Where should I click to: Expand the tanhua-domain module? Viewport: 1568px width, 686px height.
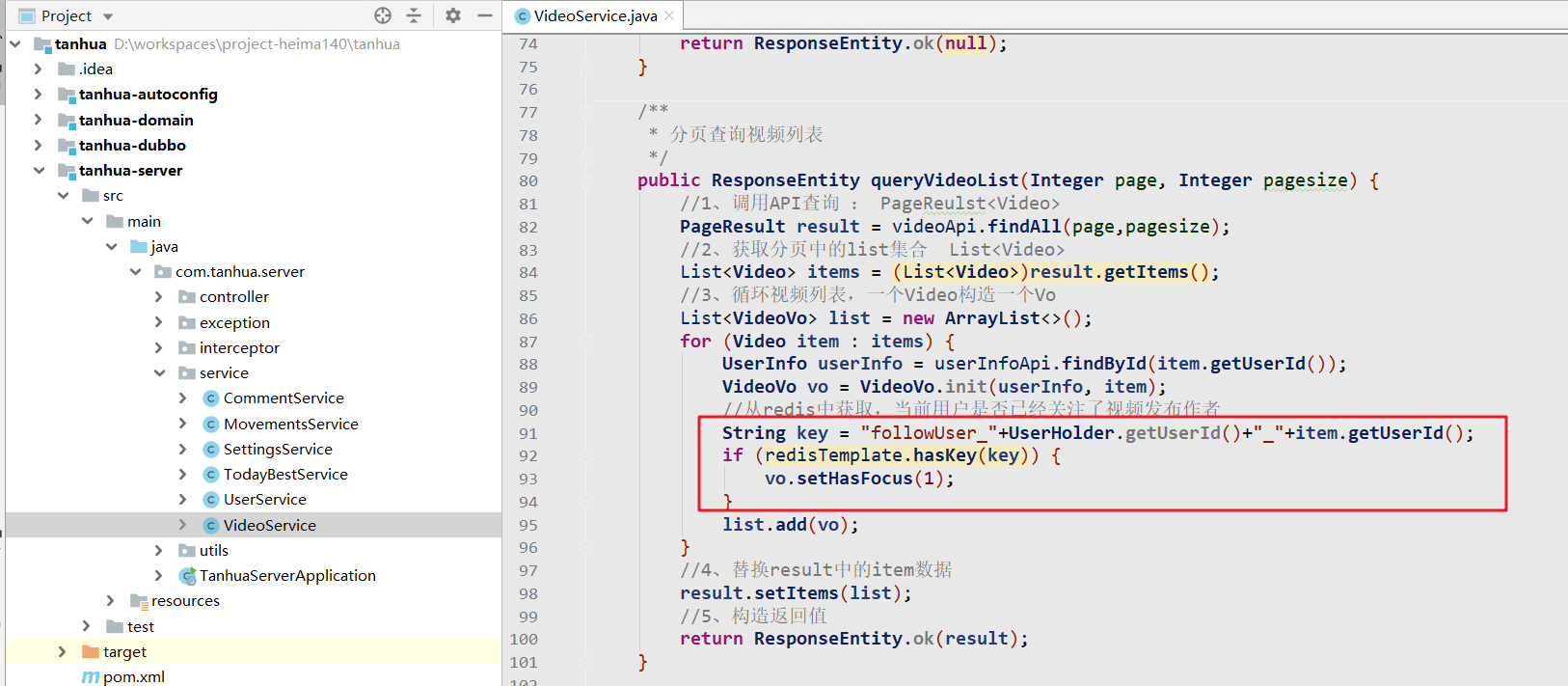38,120
